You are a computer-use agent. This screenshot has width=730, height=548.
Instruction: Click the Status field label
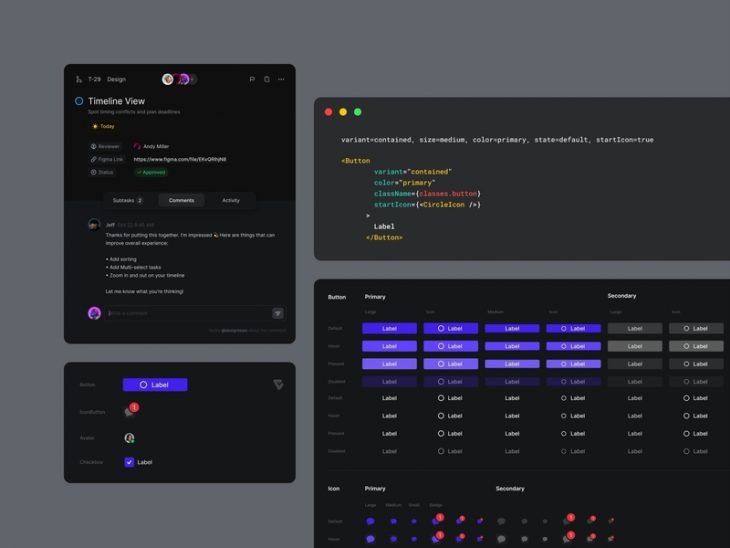[x=101, y=172]
